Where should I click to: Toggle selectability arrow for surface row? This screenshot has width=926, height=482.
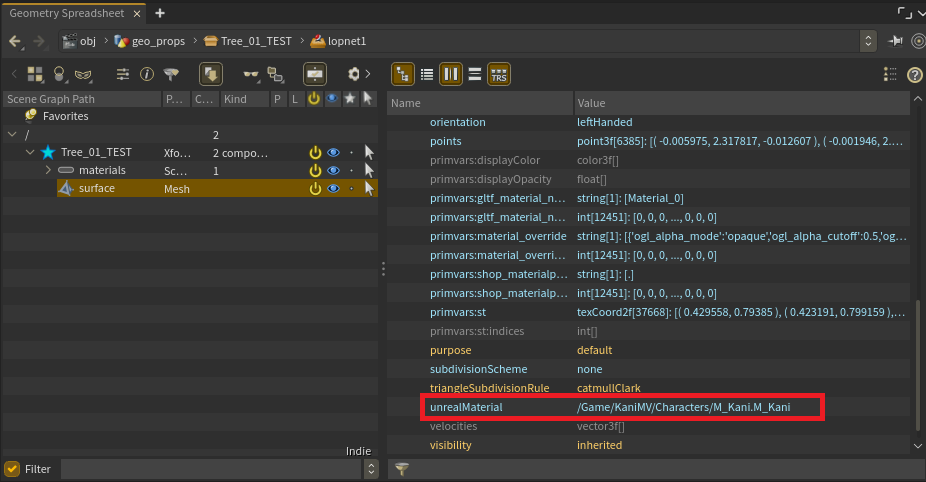tap(369, 188)
